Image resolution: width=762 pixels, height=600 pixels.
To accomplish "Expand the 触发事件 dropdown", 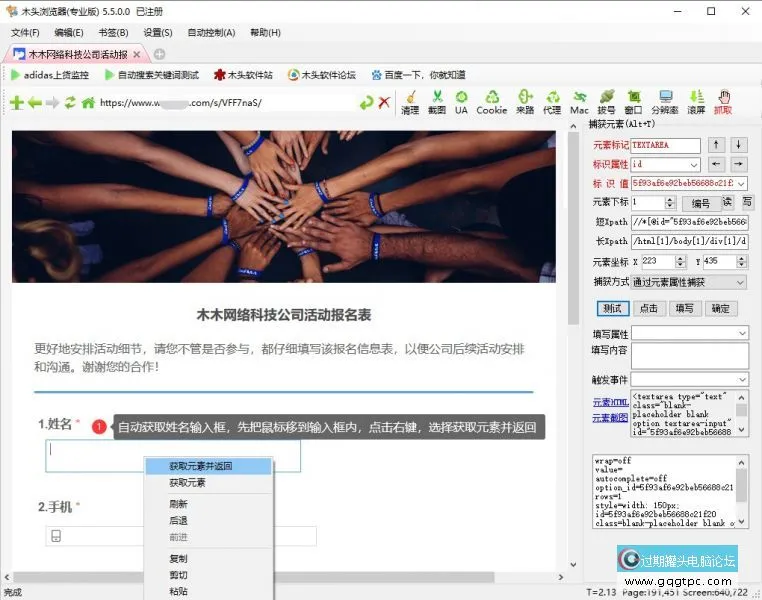I will click(742, 379).
